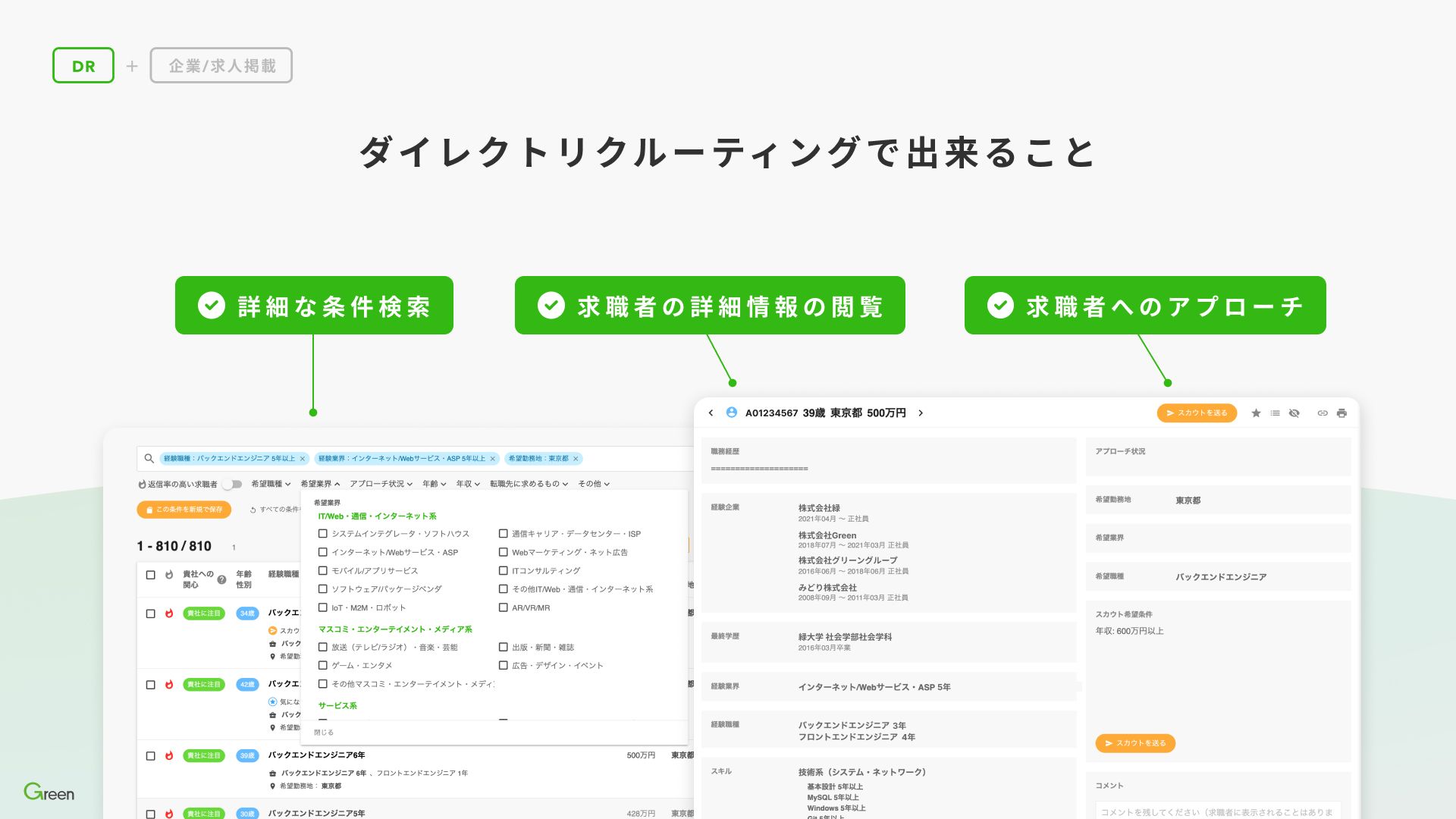Click the candidate avatar icon beside A01234567
This screenshot has height=819, width=1456.
[731, 413]
